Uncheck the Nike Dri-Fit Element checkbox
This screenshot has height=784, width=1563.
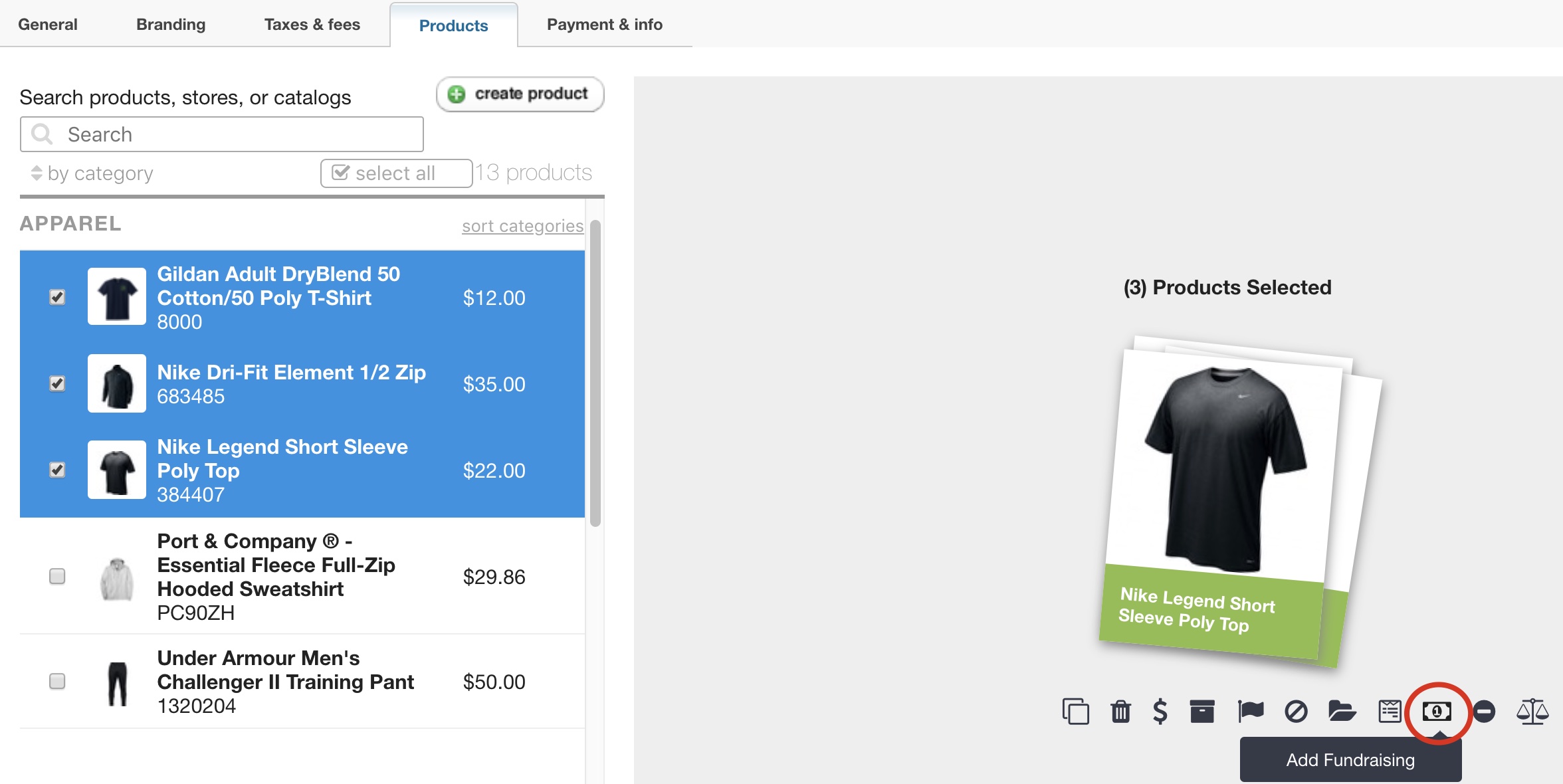tap(57, 383)
